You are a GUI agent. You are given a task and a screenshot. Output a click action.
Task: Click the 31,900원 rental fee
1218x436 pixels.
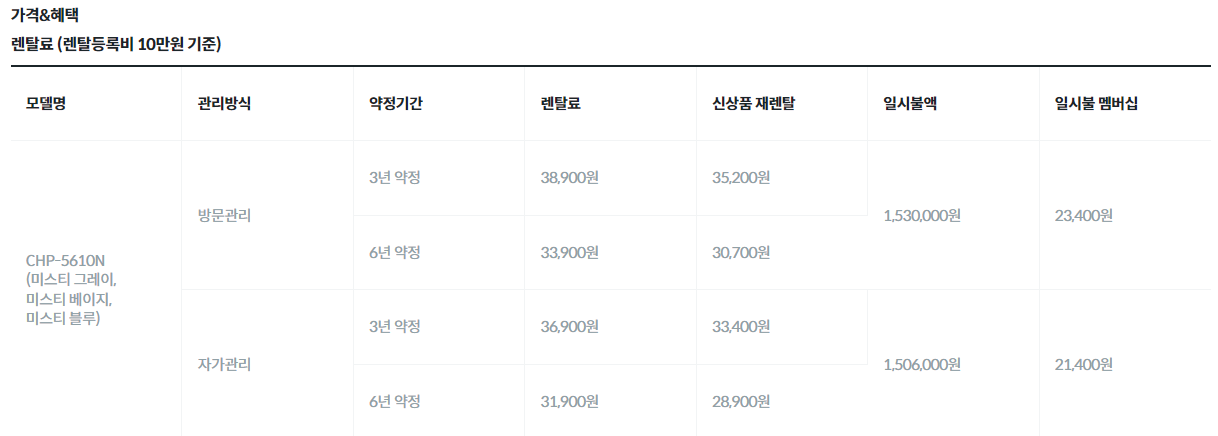tap(570, 401)
